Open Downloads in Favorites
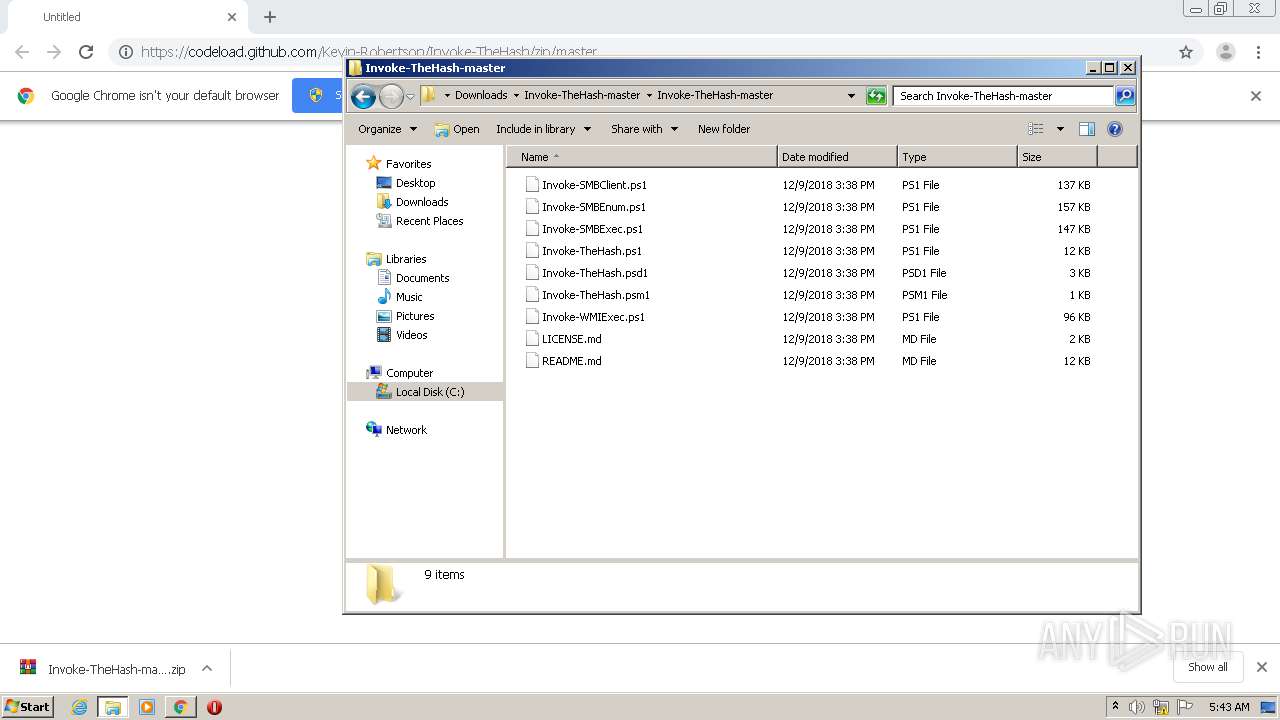1280x720 pixels. coord(421,202)
